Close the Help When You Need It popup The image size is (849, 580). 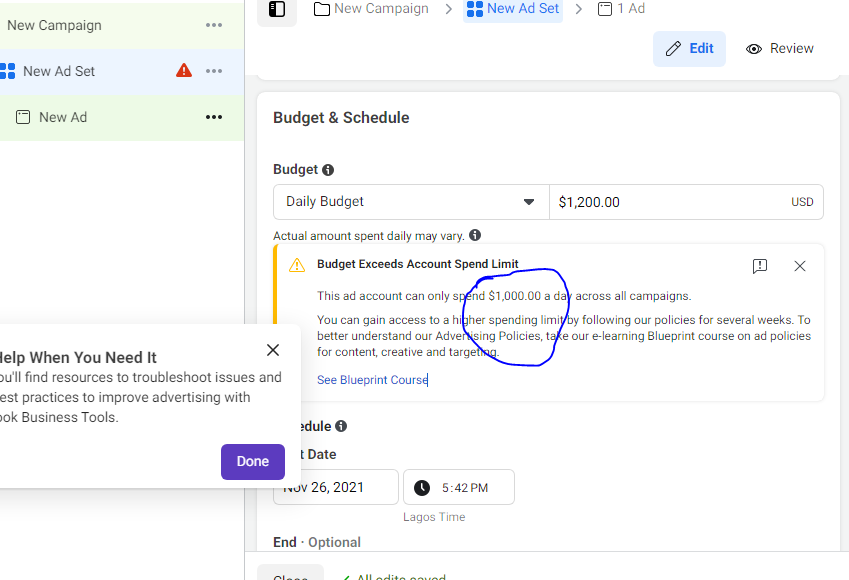pyautogui.click(x=273, y=350)
